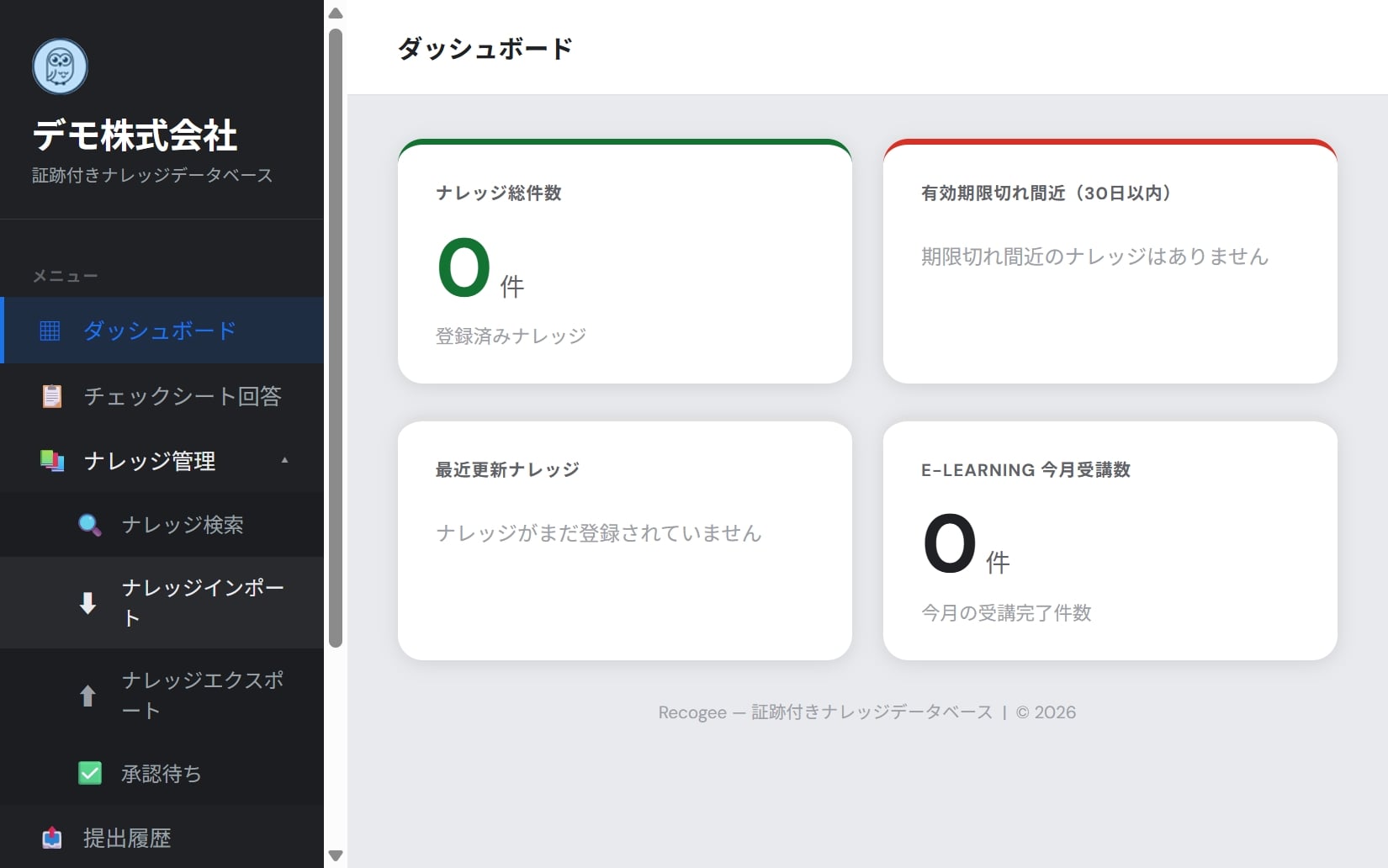Click the owl logo avatar
Image resolution: width=1388 pixels, height=868 pixels.
point(60,66)
